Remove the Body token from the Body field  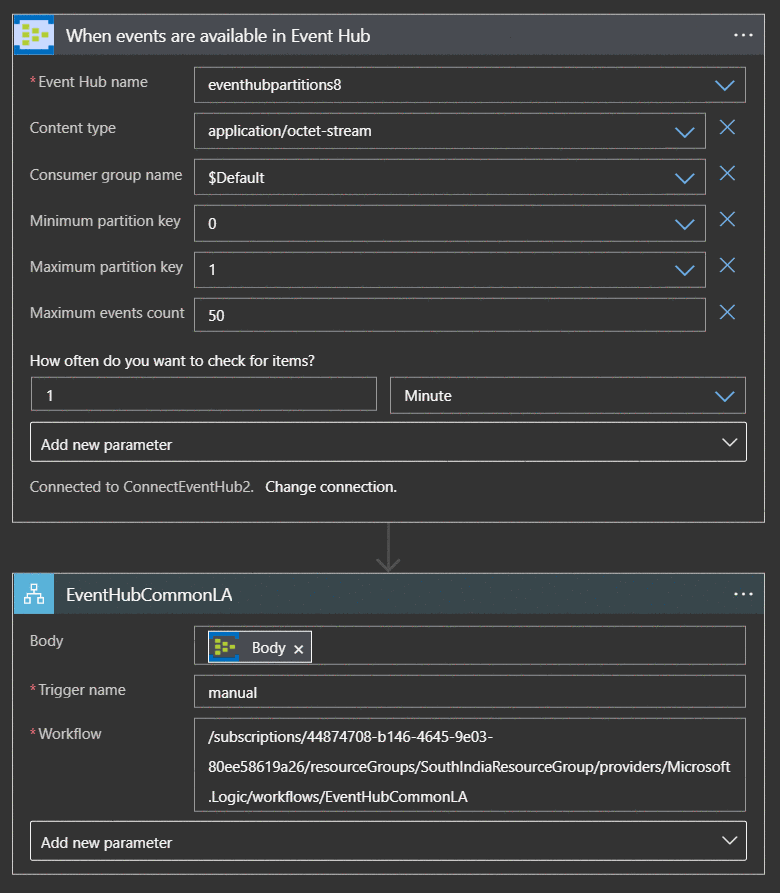[298, 649]
